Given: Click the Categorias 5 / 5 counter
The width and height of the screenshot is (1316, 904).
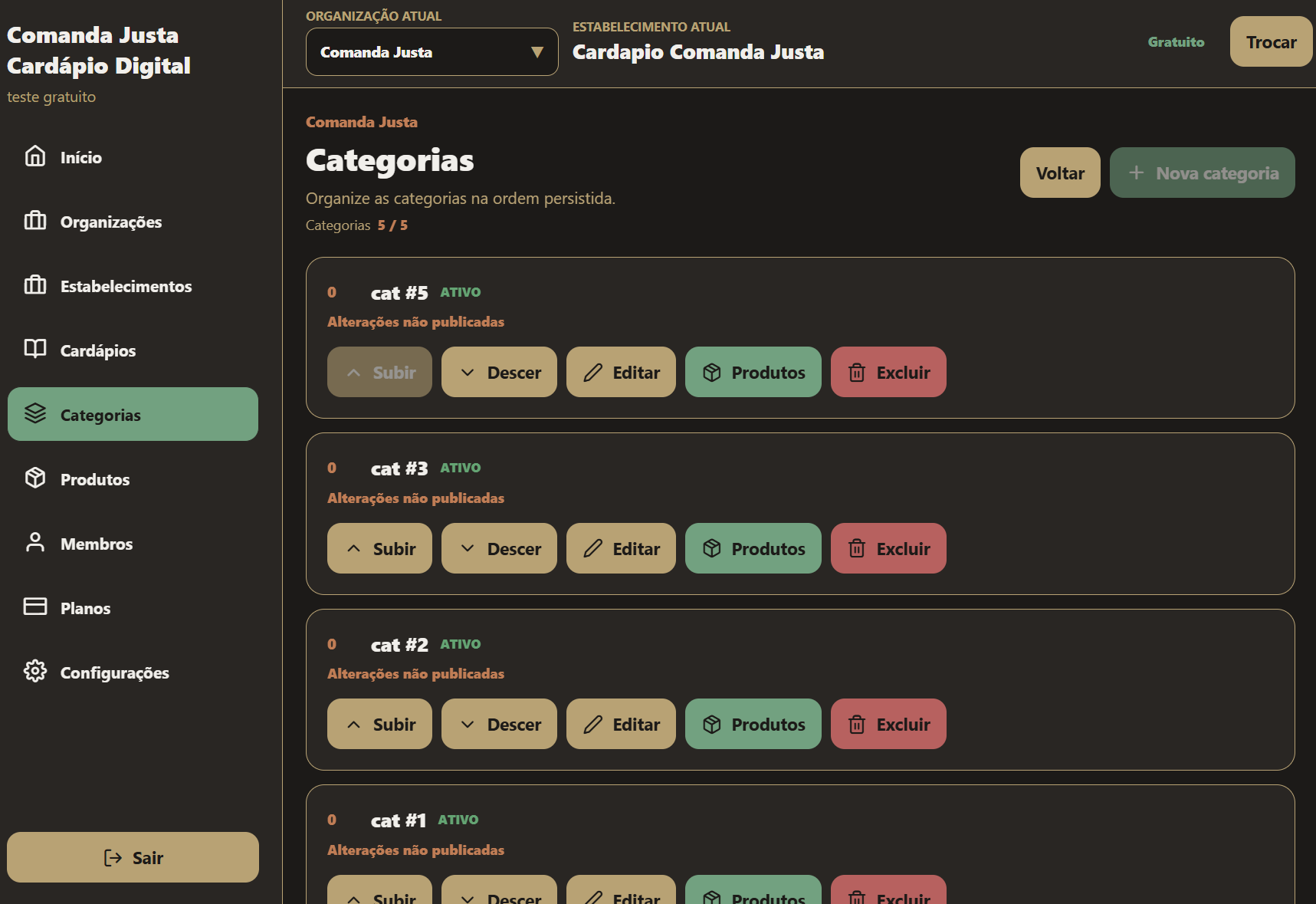Looking at the screenshot, I should point(356,225).
